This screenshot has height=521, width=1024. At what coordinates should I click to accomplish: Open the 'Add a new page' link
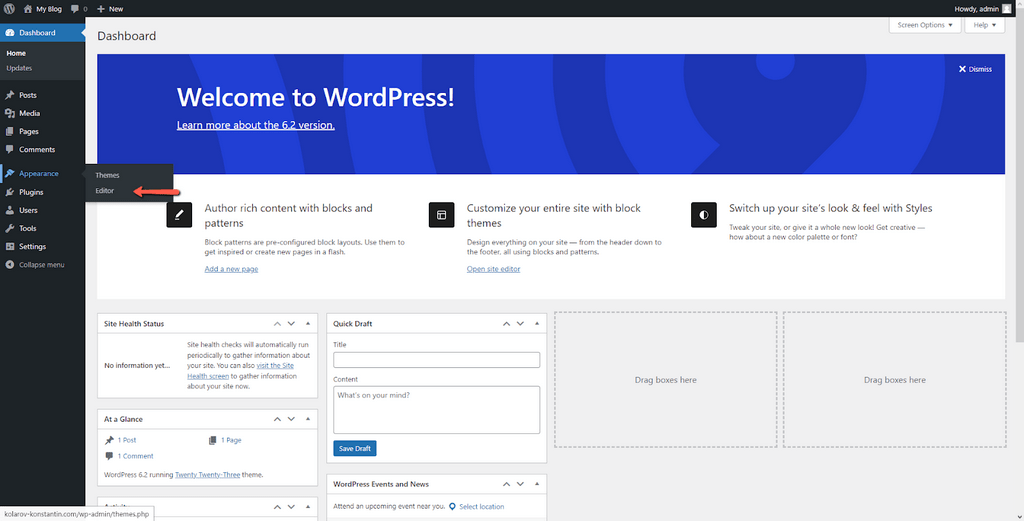(x=231, y=269)
